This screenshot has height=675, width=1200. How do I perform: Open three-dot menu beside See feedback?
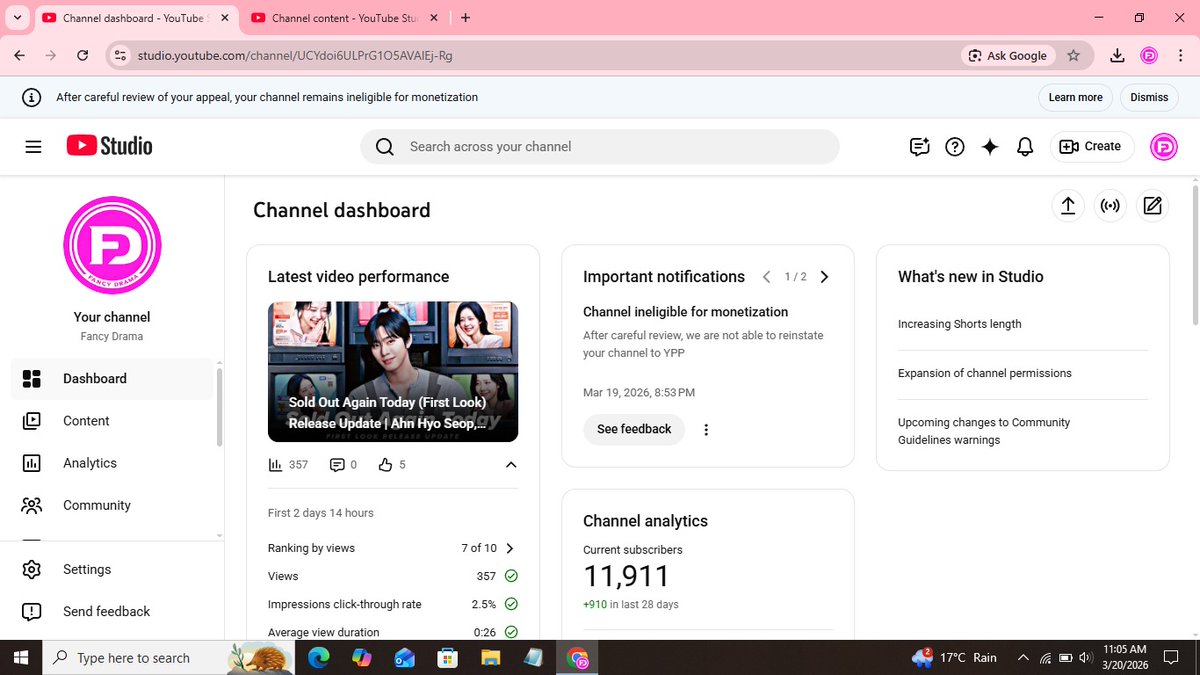(706, 430)
